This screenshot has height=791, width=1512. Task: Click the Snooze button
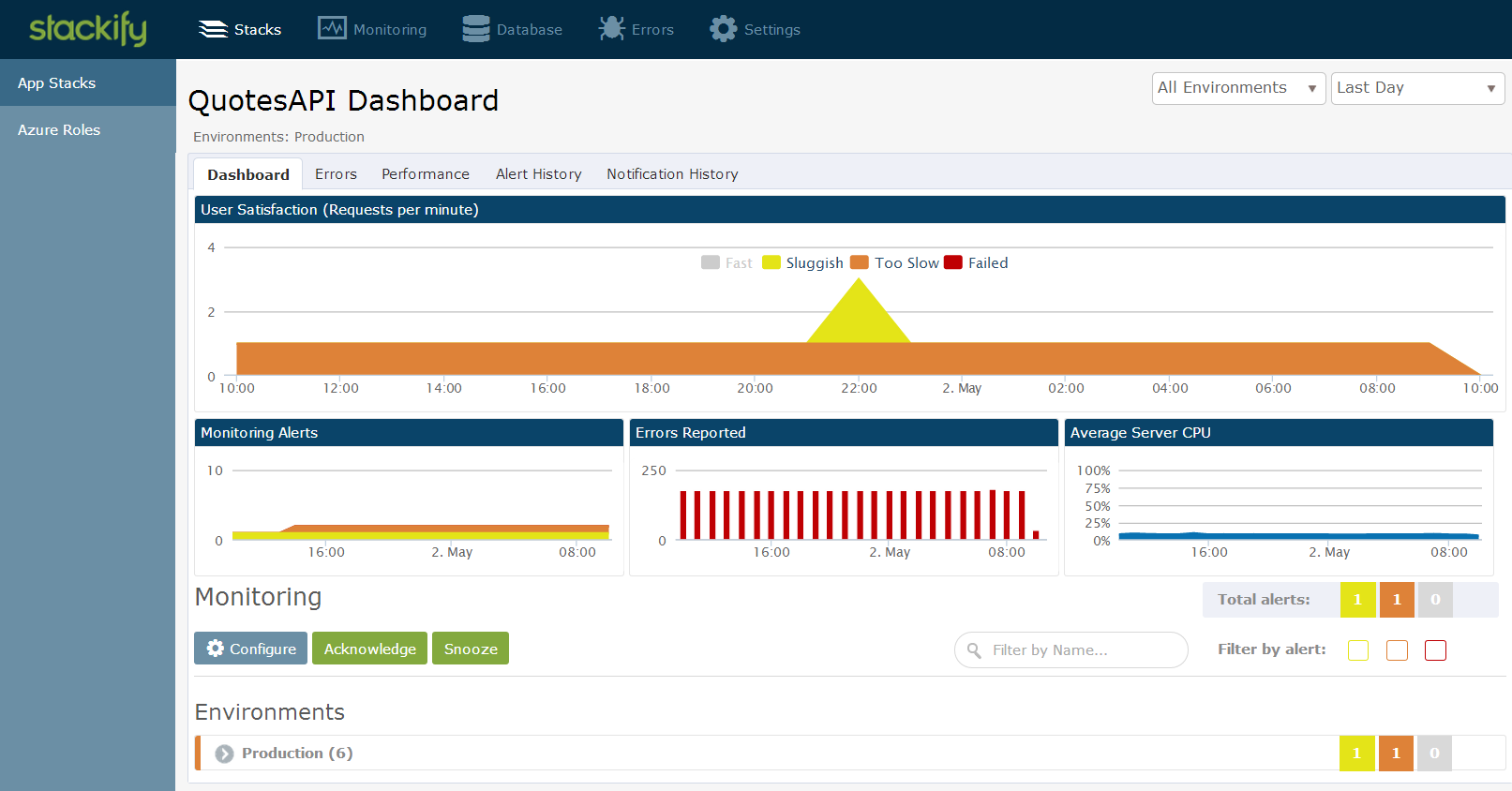pyautogui.click(x=471, y=649)
